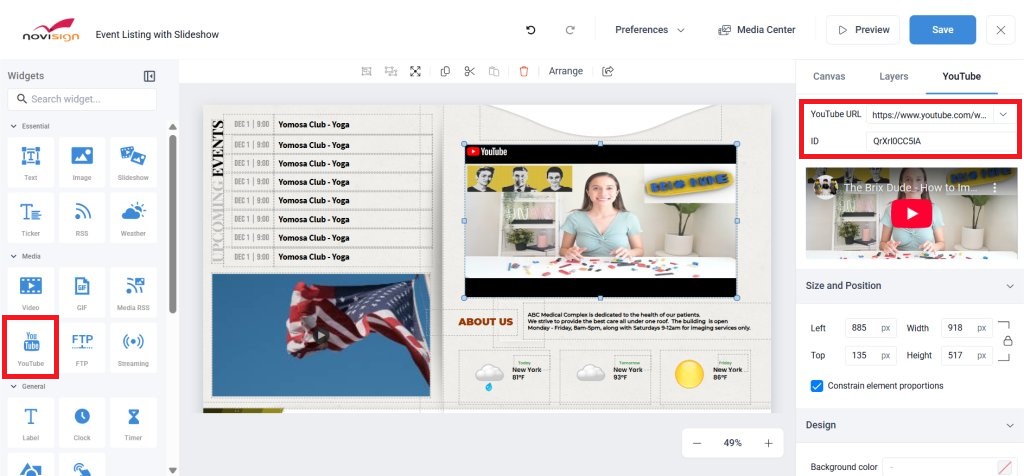Click the widget panel scrollbar down arrow
Screen dimensions: 1024x476
tap(172, 469)
